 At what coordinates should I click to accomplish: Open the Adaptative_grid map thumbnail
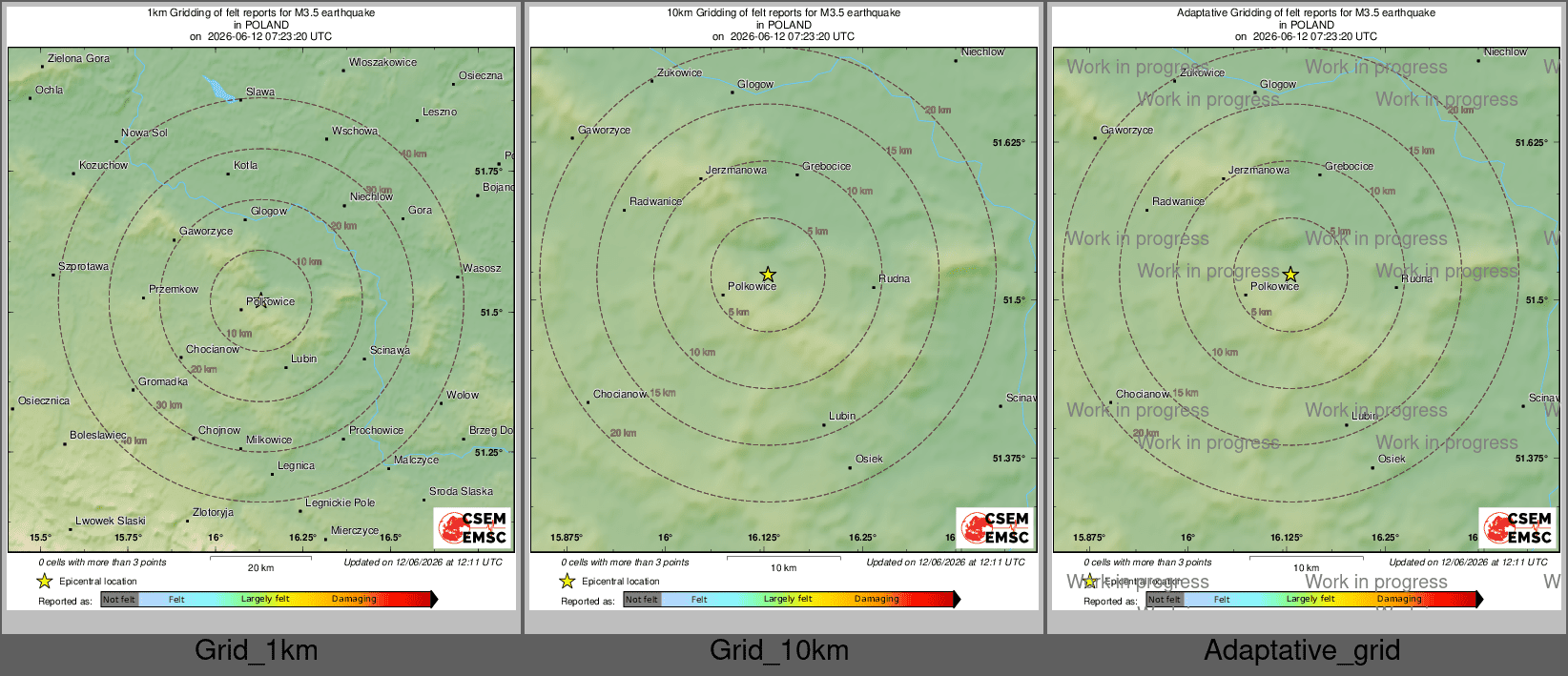tap(1307, 307)
